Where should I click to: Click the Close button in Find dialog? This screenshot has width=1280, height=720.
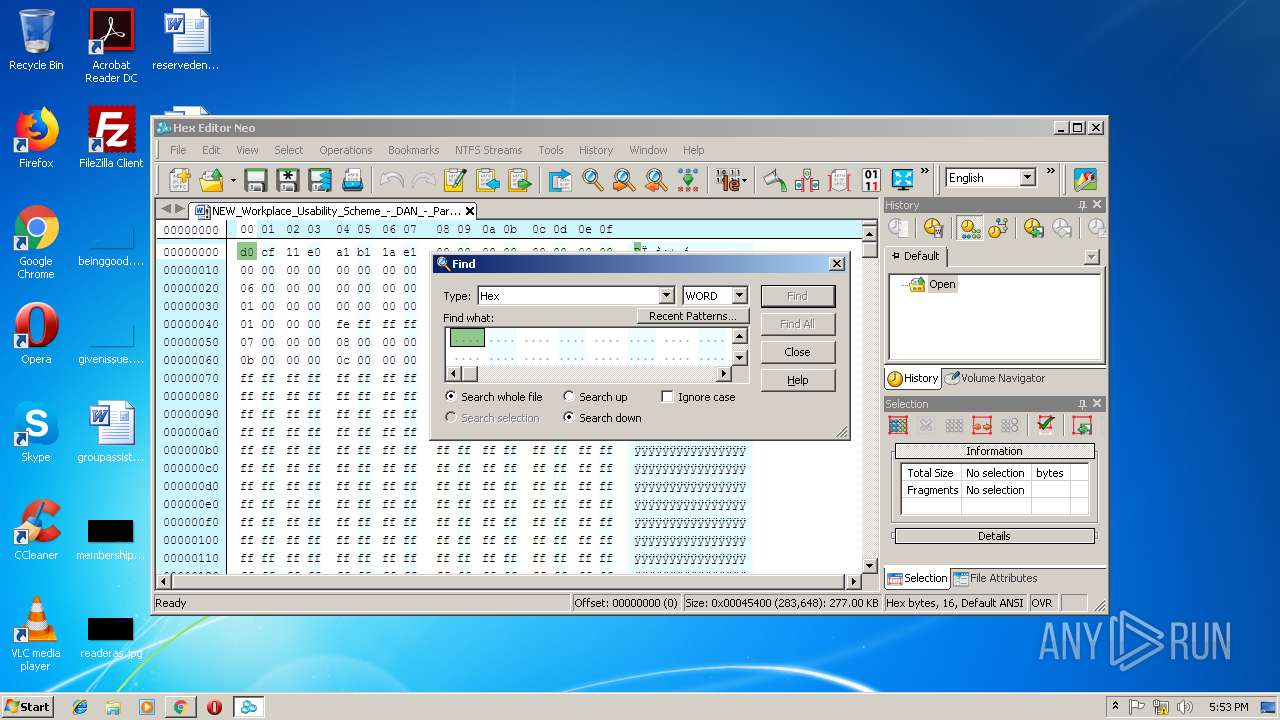pos(797,352)
